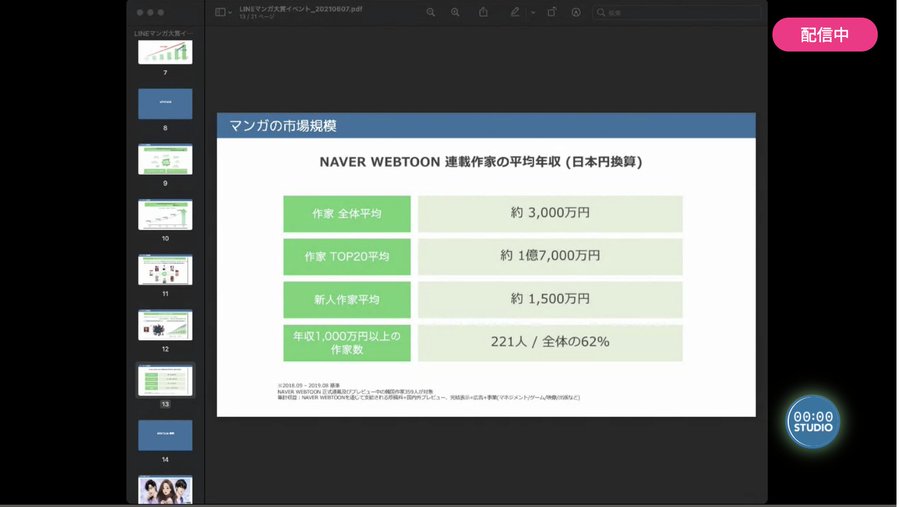
Task: Click the PDF file name title
Action: tap(300, 9)
